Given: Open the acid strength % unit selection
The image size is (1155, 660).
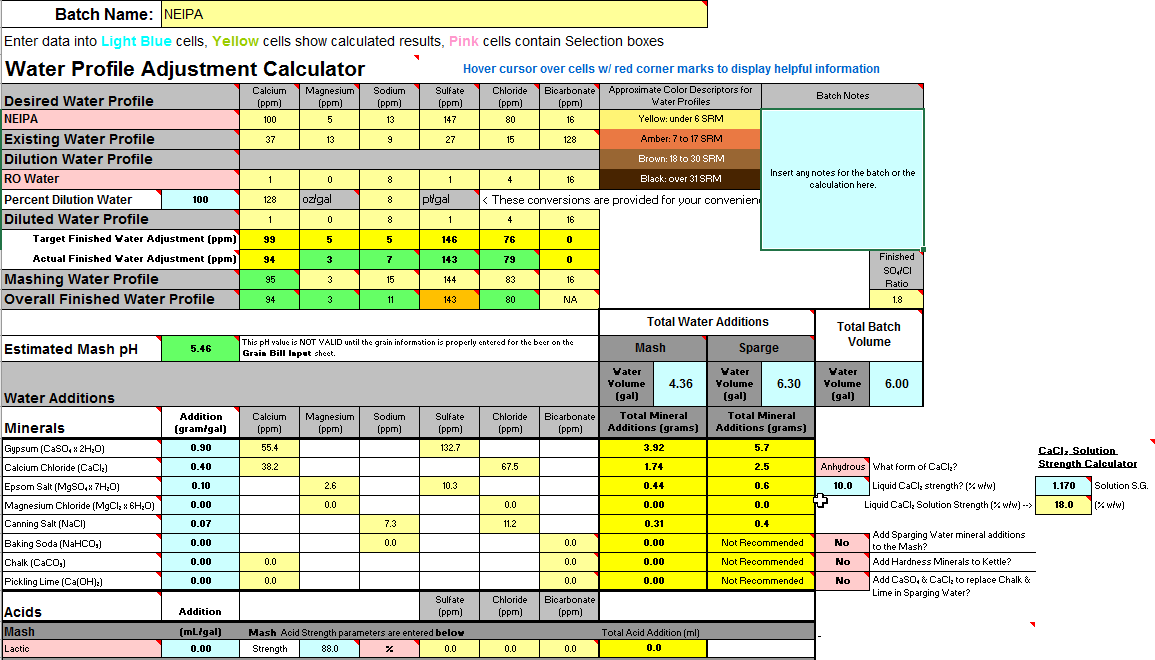Looking at the screenshot, I should 389,649.
